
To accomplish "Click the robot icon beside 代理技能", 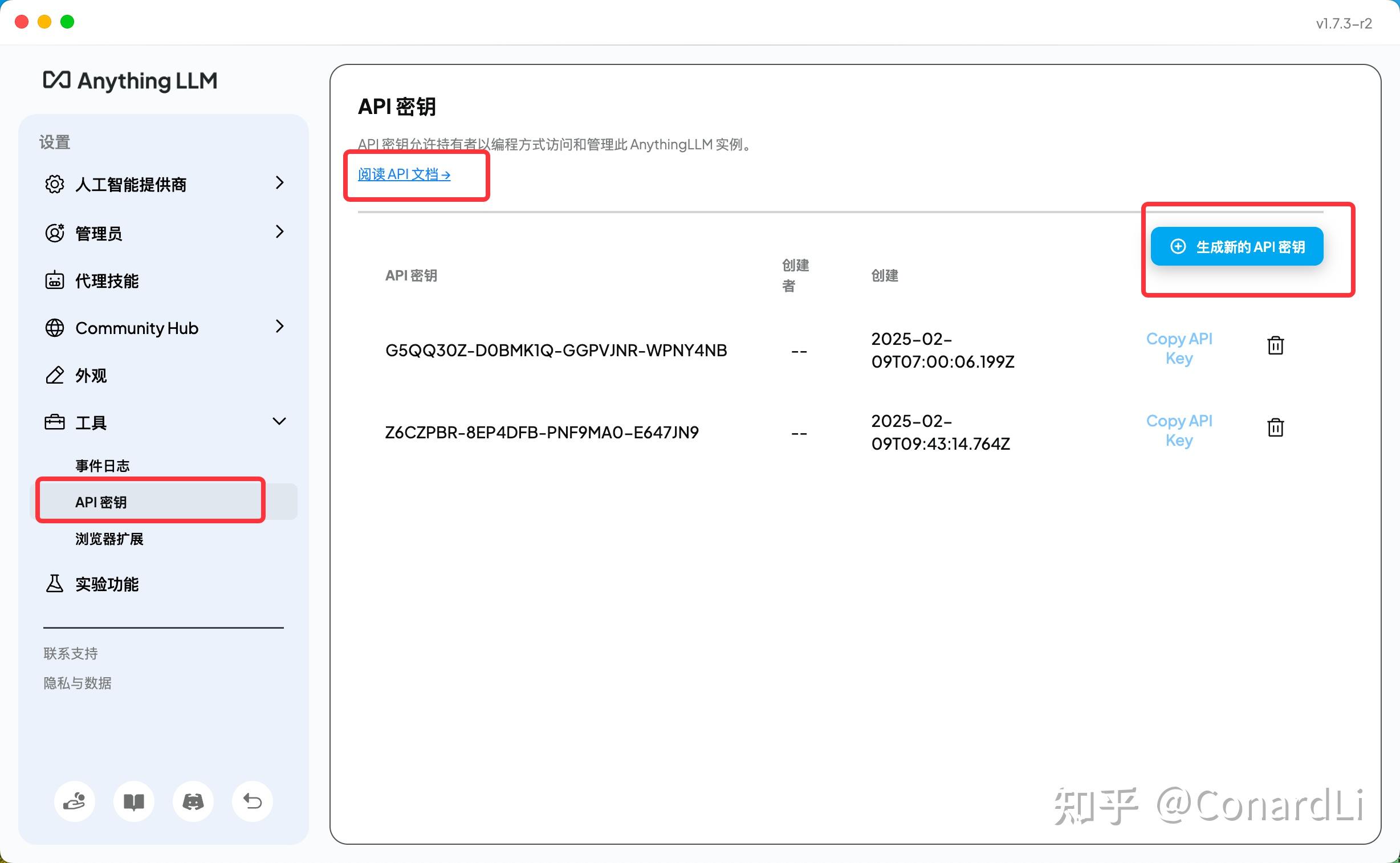I will pyautogui.click(x=54, y=280).
